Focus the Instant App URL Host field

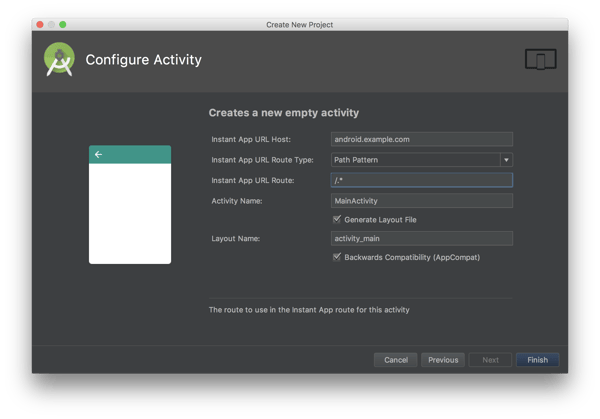click(x=421, y=140)
